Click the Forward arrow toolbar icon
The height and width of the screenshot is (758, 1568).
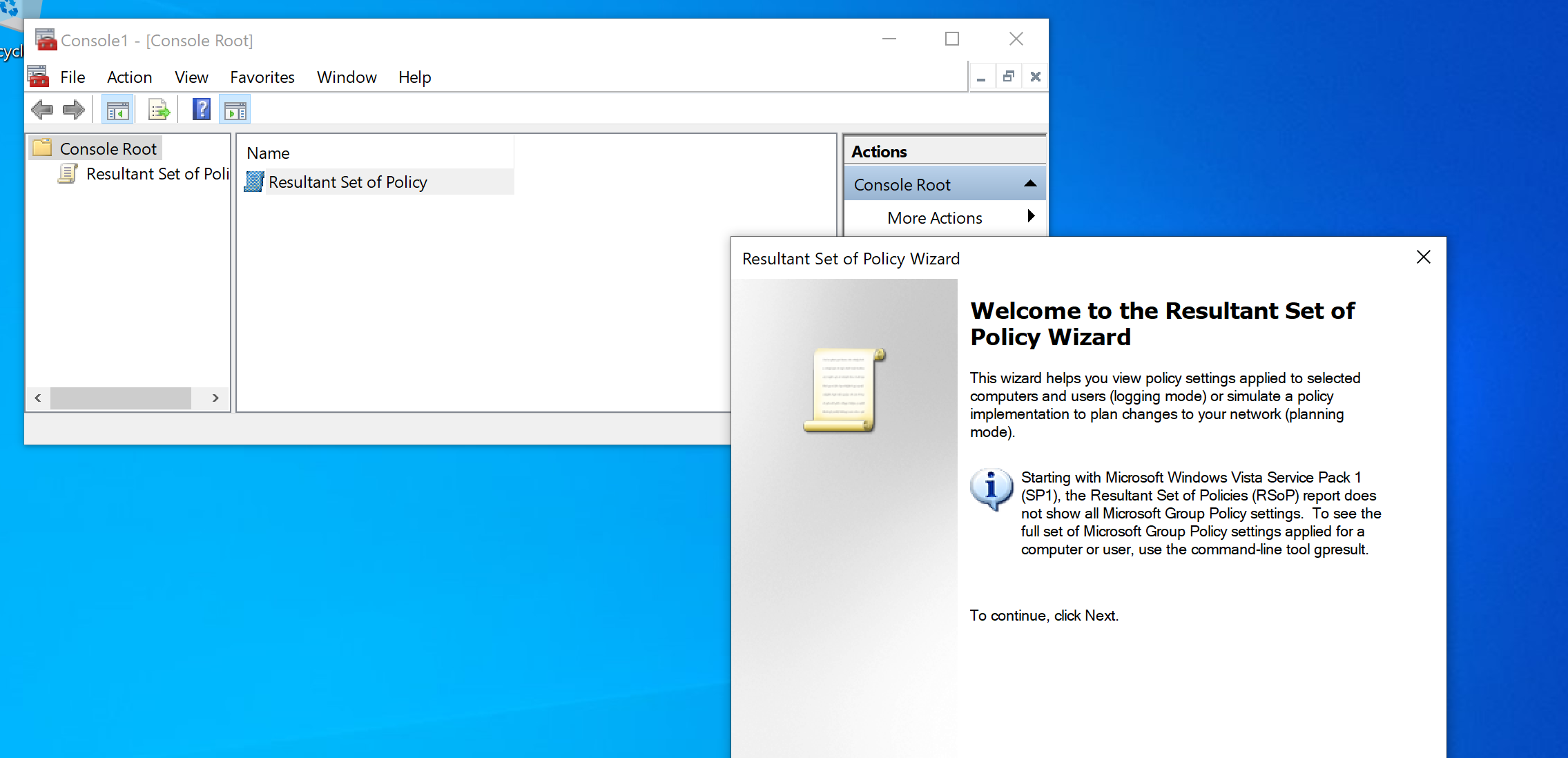73,110
